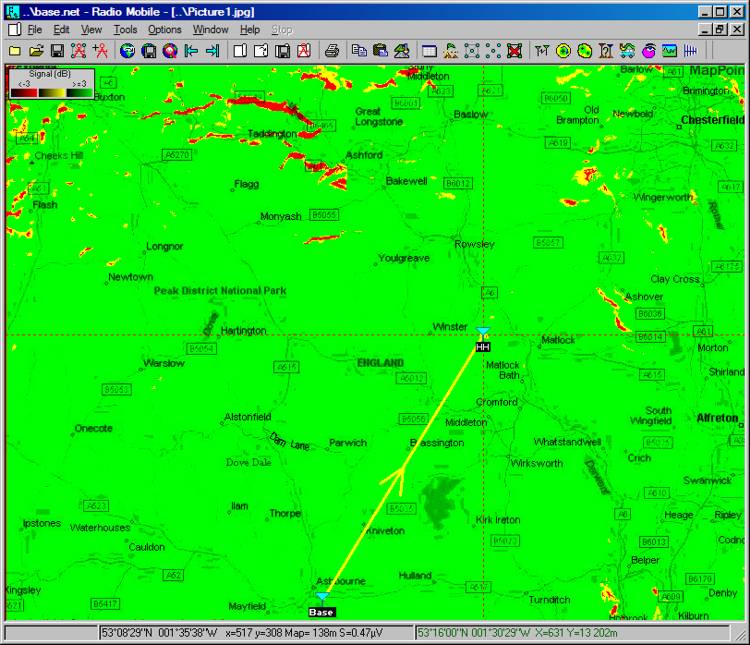Click the globe Open map icon

[127, 51]
